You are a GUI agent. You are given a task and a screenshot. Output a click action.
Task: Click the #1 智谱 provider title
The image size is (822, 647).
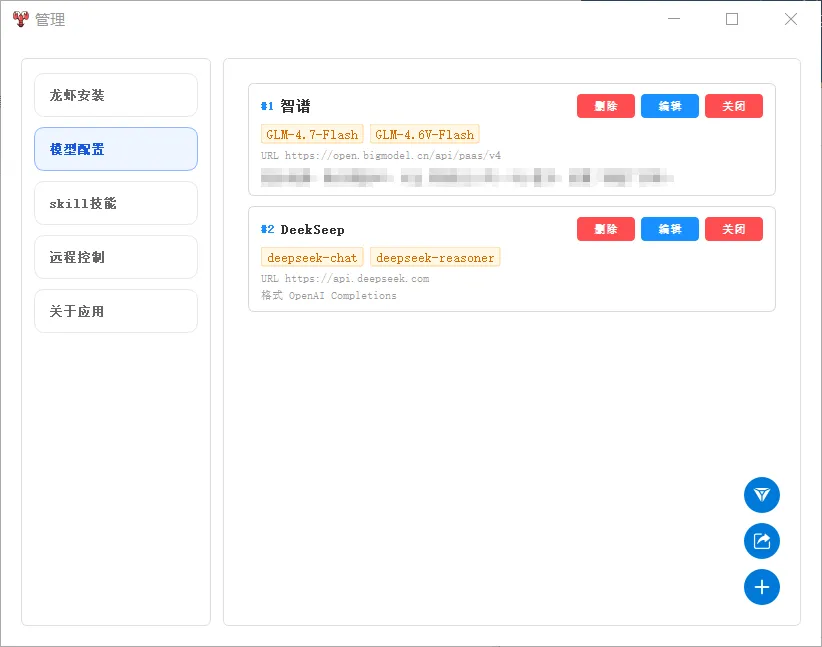click(286, 106)
